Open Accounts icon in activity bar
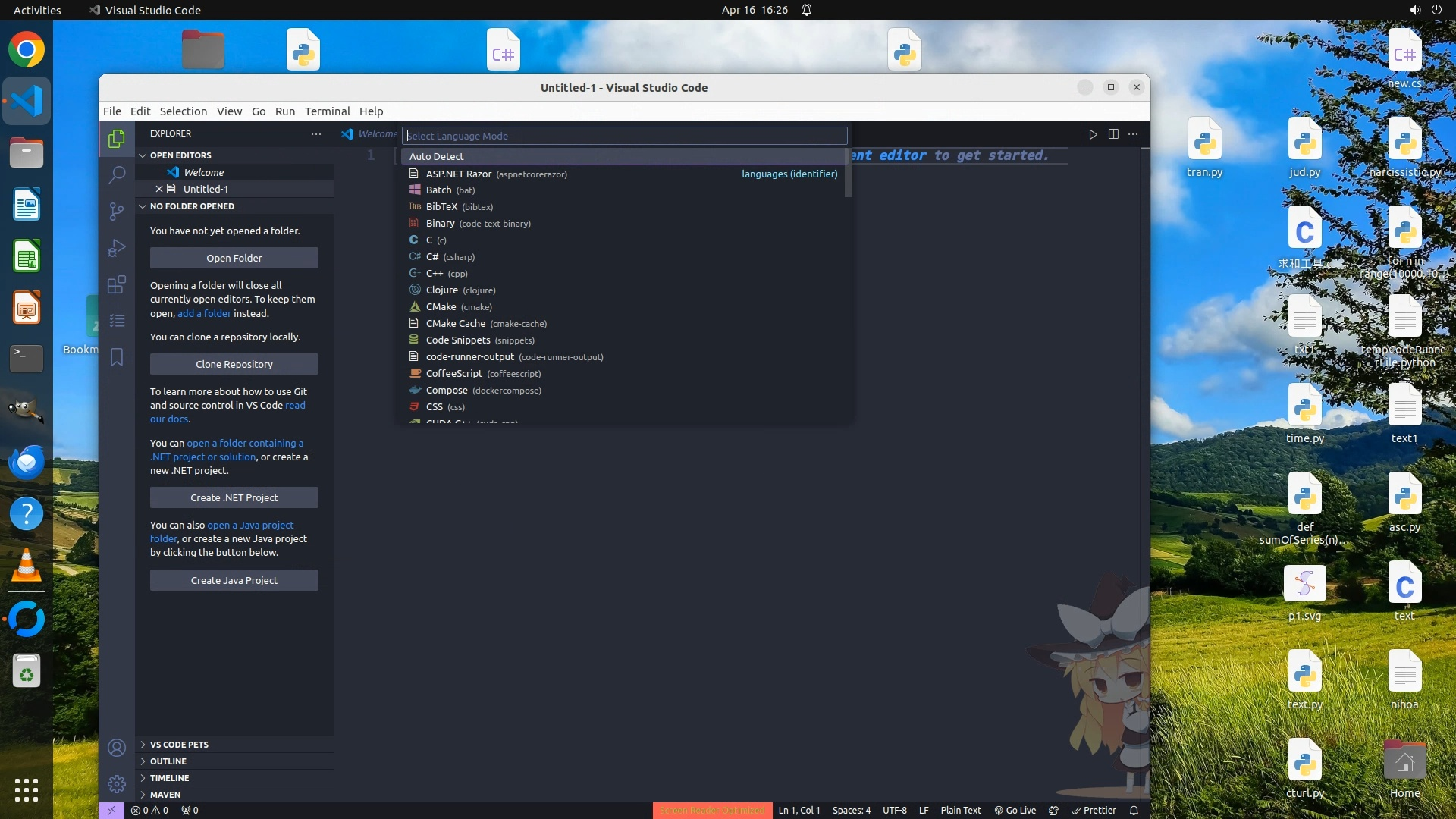This screenshot has height=819, width=1456. (117, 748)
